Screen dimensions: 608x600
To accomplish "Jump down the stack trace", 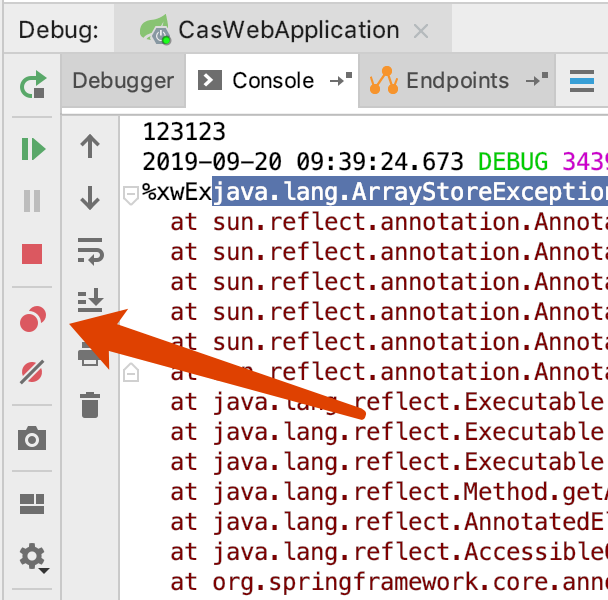I will pyautogui.click(x=90, y=198).
